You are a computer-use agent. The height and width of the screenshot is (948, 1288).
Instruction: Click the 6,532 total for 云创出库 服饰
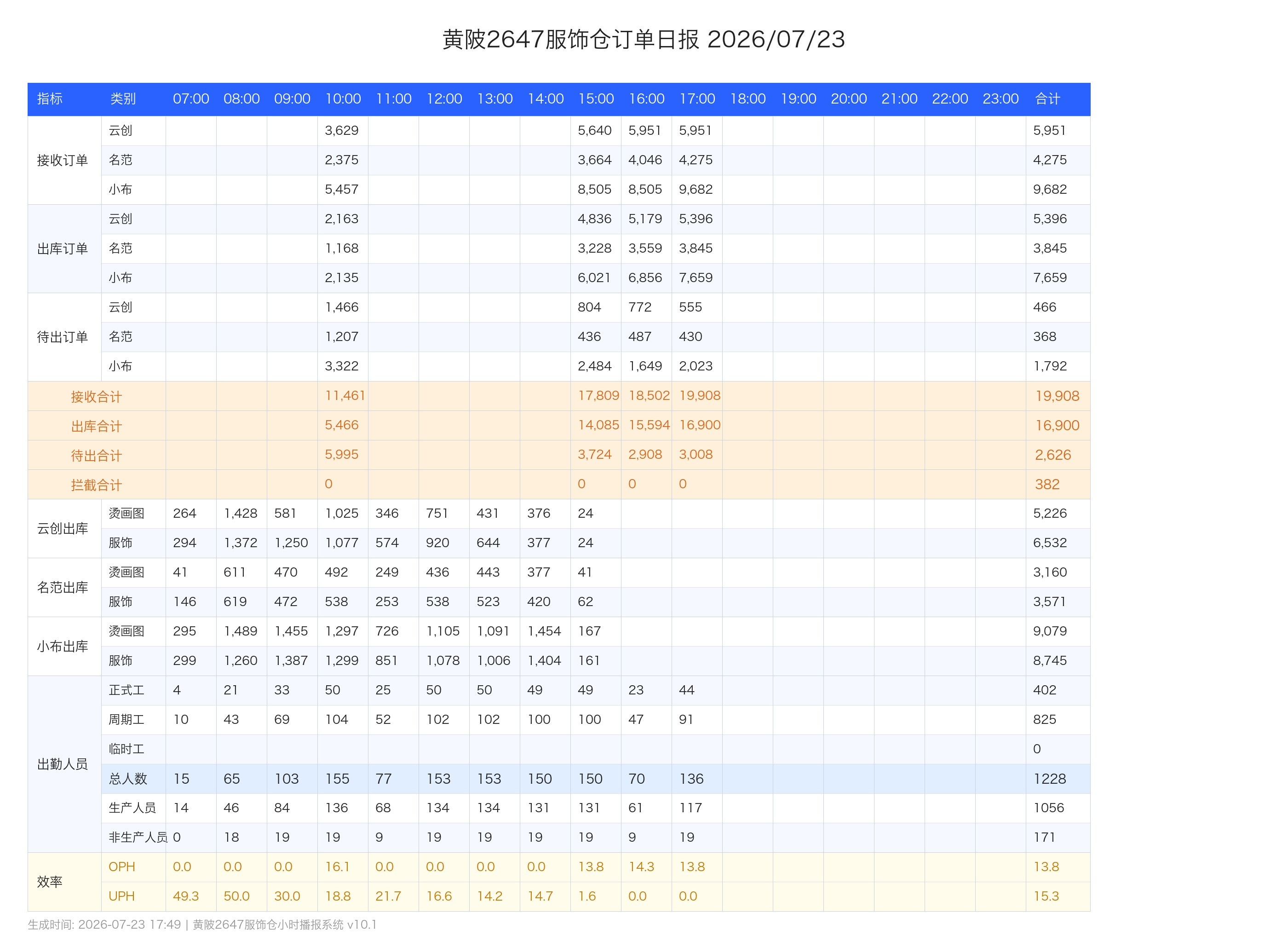[1050, 543]
